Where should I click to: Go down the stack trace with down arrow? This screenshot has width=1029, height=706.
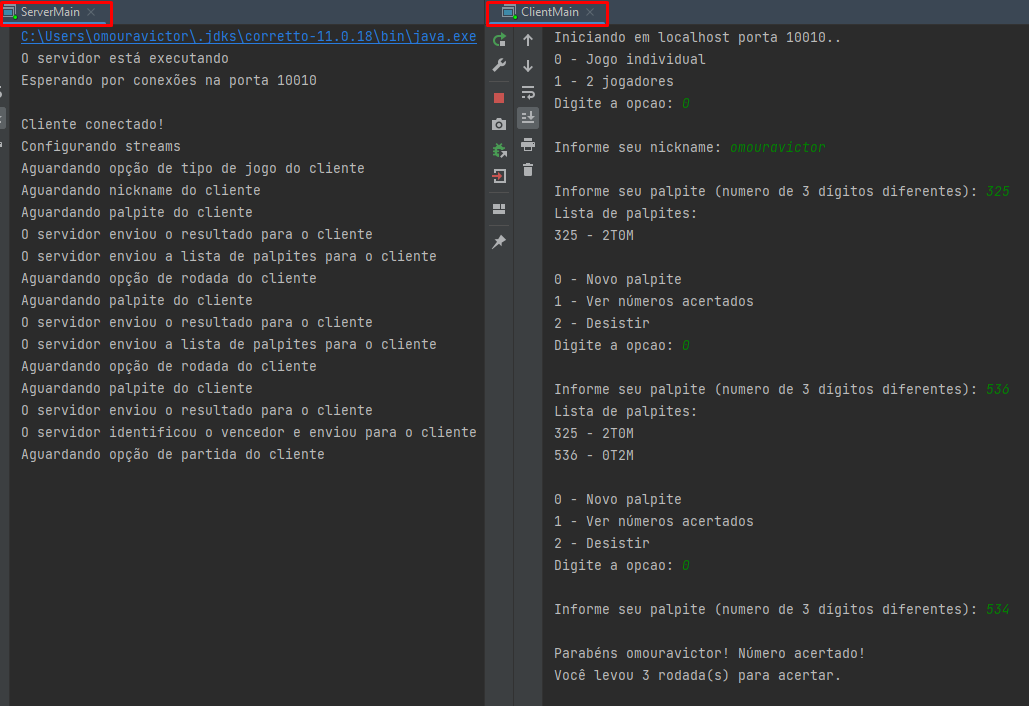point(528,66)
